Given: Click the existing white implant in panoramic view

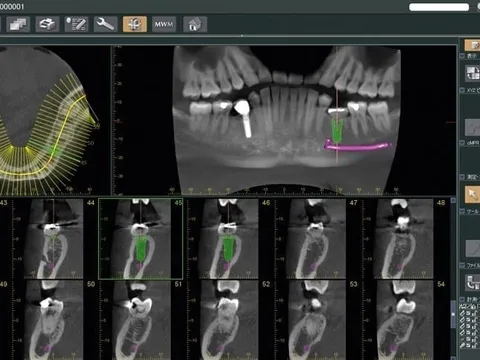Looking at the screenshot, I should coord(244,118).
